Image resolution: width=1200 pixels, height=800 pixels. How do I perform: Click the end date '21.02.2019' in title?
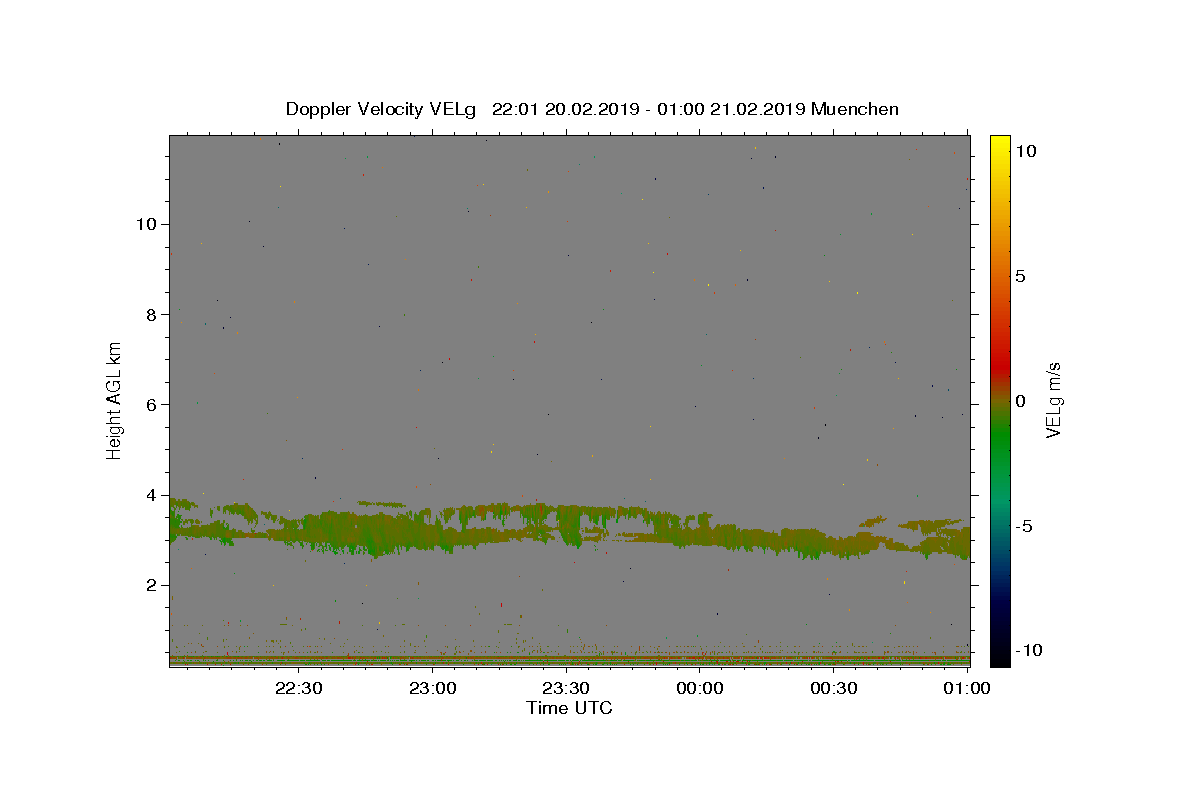pyautogui.click(x=757, y=109)
